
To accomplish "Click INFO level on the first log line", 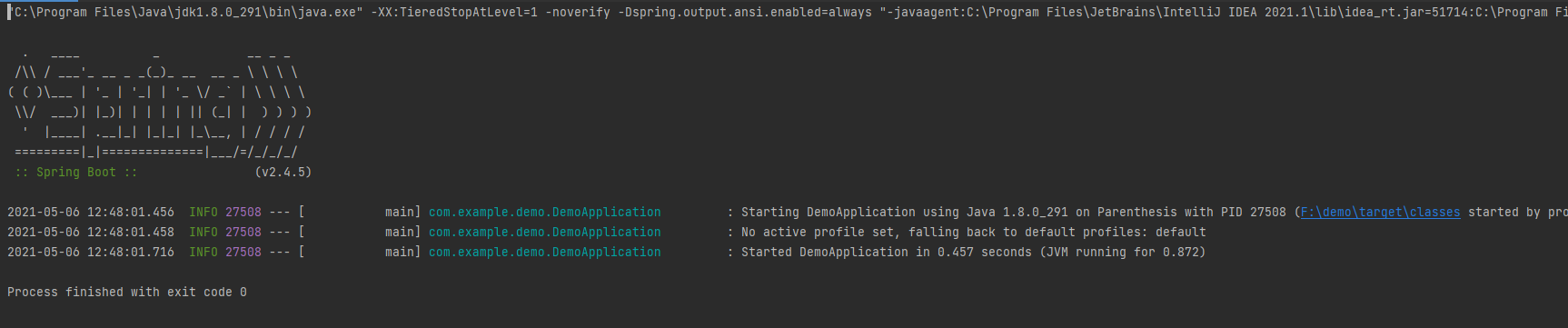I will [x=203, y=212].
